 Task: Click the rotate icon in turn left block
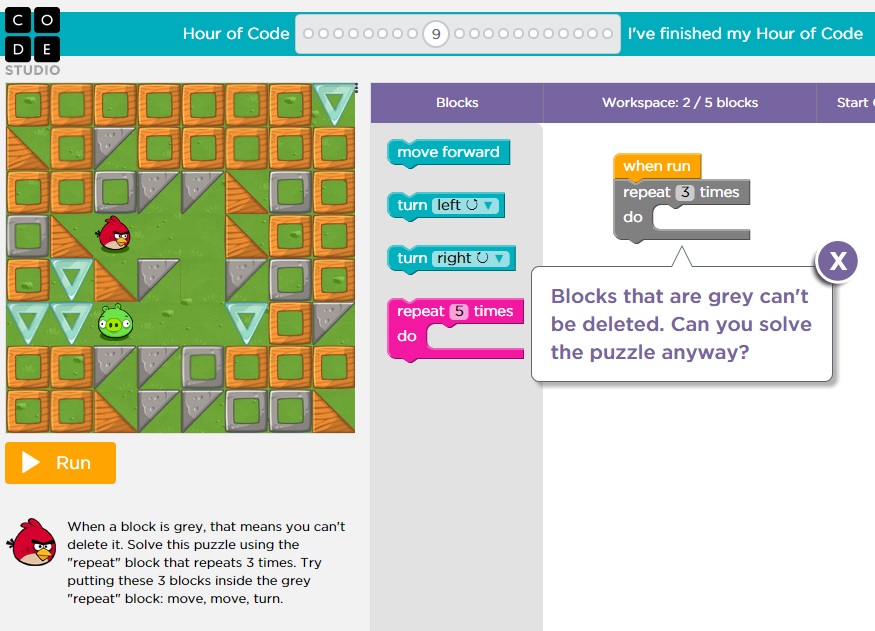[x=472, y=205]
